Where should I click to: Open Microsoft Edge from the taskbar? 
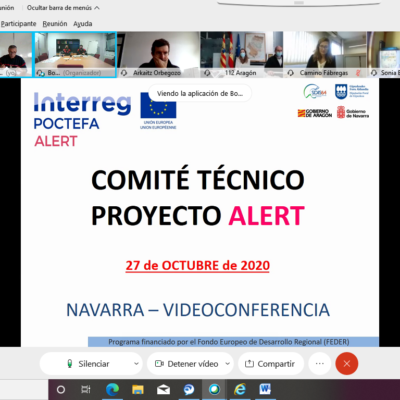click(x=112, y=389)
